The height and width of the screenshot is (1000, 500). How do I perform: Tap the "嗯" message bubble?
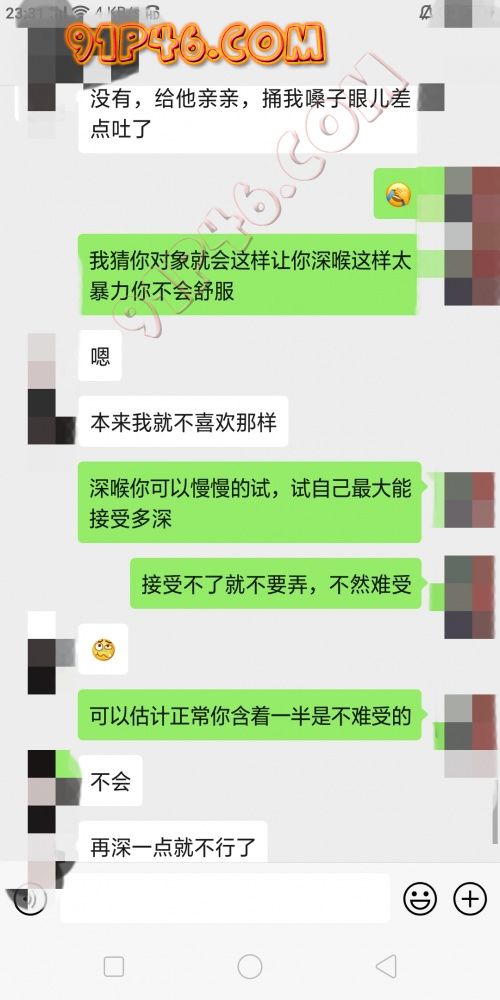[100, 356]
